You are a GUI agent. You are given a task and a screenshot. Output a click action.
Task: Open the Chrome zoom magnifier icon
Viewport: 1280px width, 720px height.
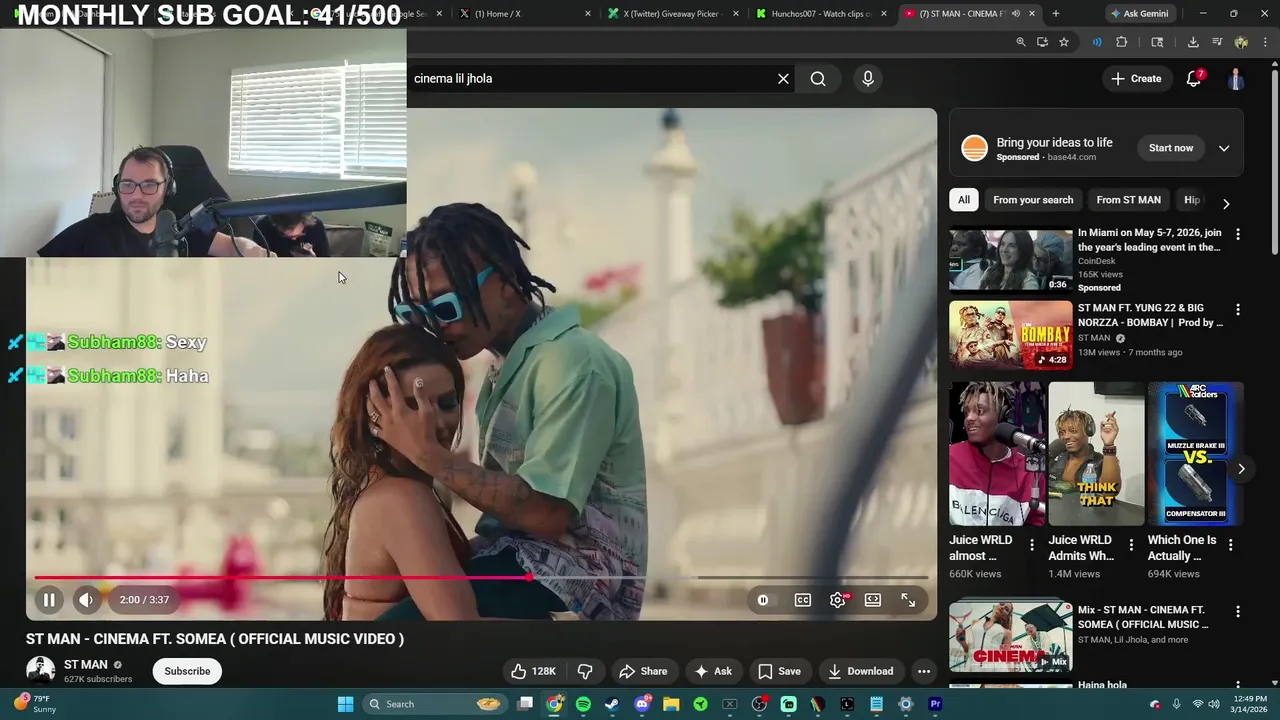[x=1020, y=42]
